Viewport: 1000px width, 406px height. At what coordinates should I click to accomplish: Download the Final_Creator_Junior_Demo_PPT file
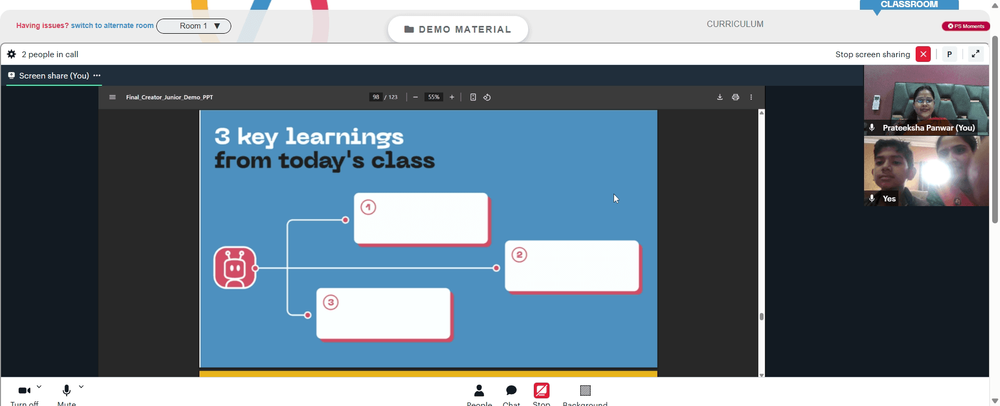click(x=719, y=97)
